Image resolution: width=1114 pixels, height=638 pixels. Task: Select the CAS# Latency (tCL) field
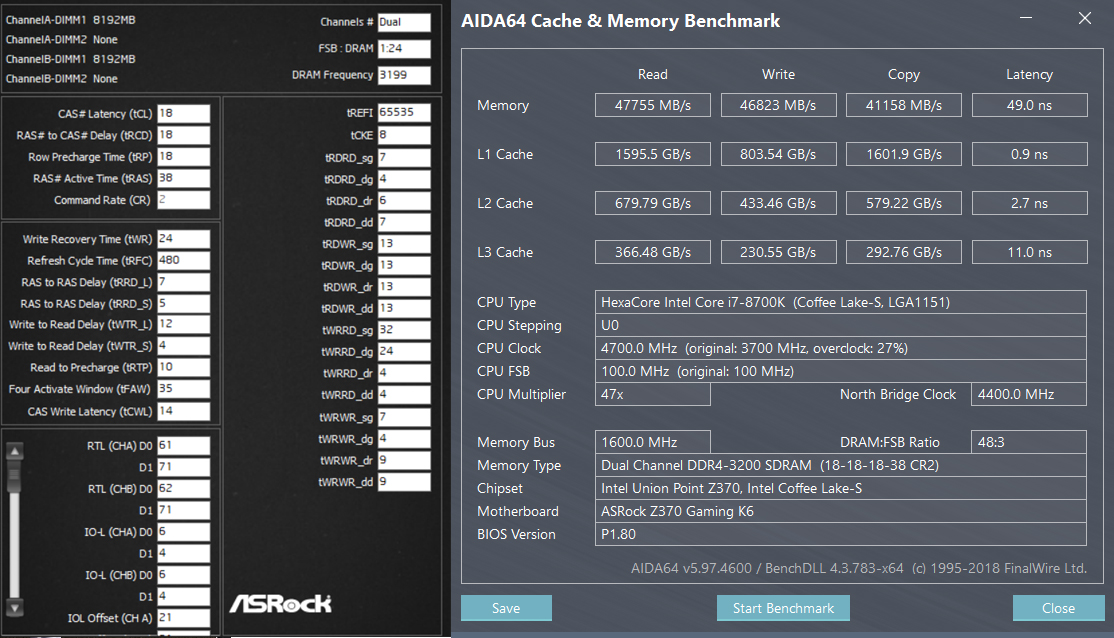click(x=183, y=114)
